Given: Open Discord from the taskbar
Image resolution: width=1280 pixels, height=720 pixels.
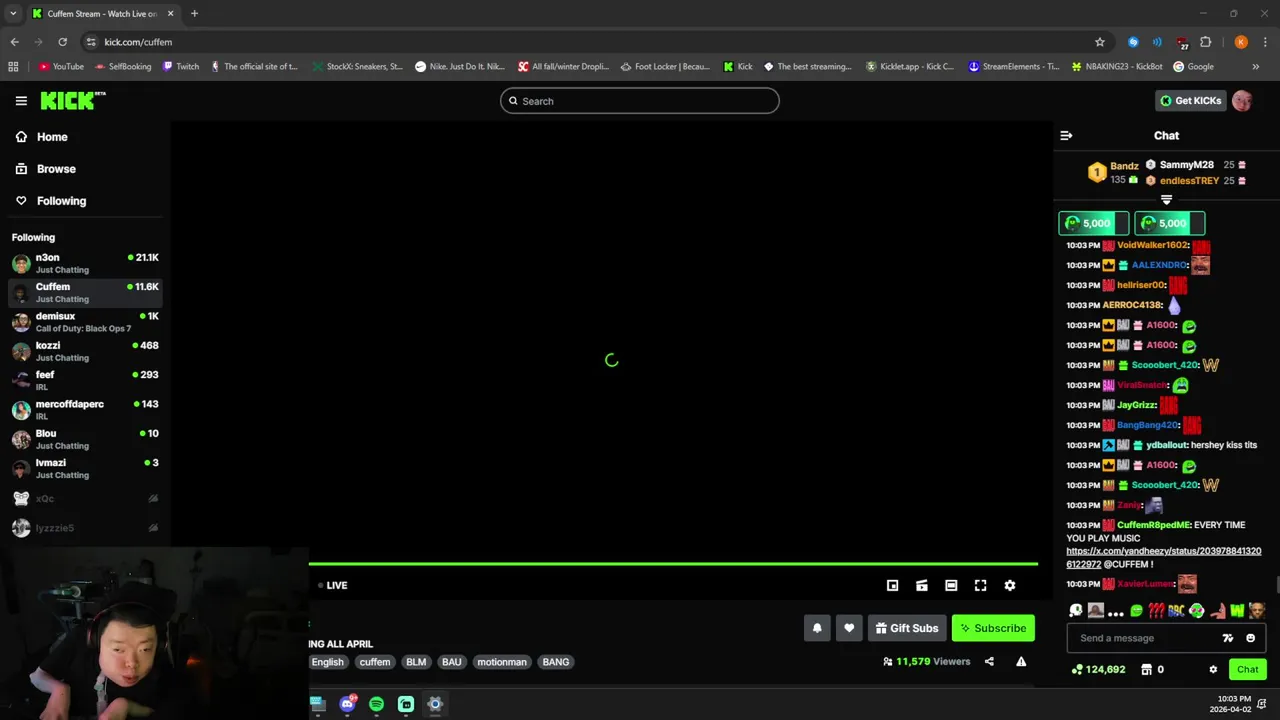Looking at the screenshot, I should 347,704.
